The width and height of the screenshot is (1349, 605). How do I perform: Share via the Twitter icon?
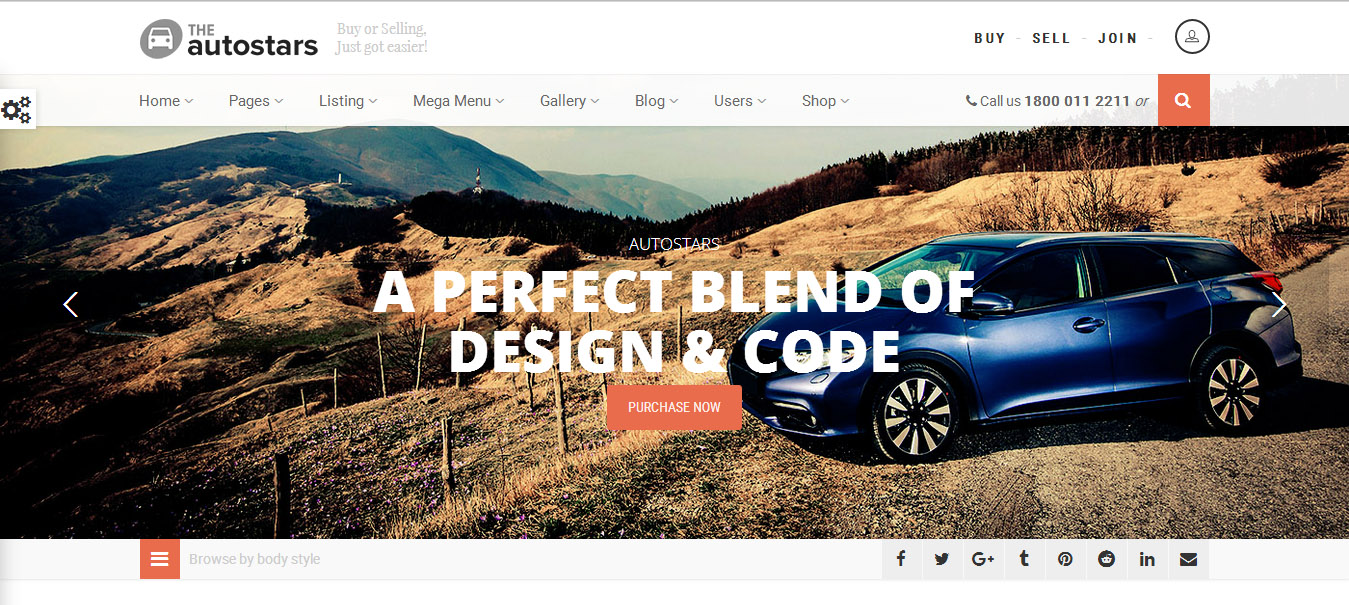942,559
